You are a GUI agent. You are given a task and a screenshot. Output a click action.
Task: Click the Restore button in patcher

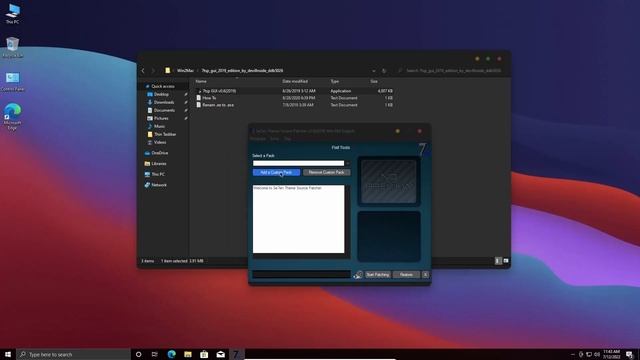click(x=406, y=275)
